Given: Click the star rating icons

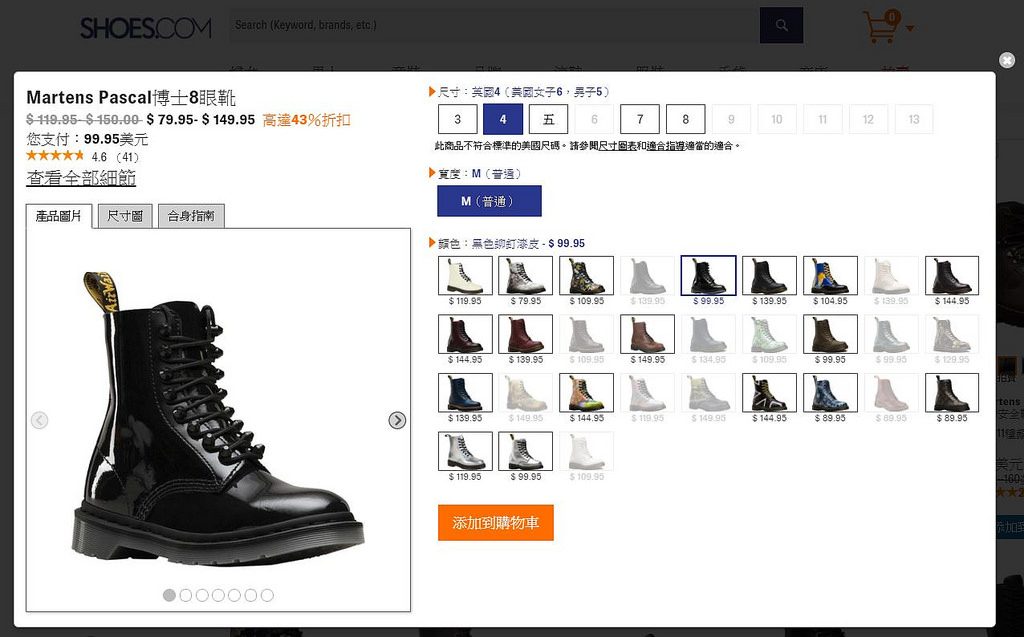Looking at the screenshot, I should point(55,156).
